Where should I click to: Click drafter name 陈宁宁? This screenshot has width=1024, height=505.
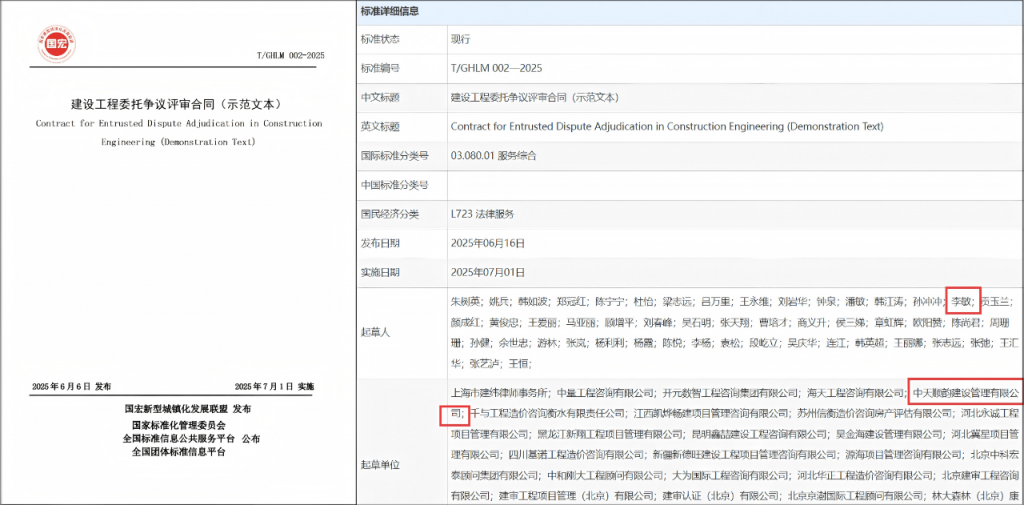(609, 302)
